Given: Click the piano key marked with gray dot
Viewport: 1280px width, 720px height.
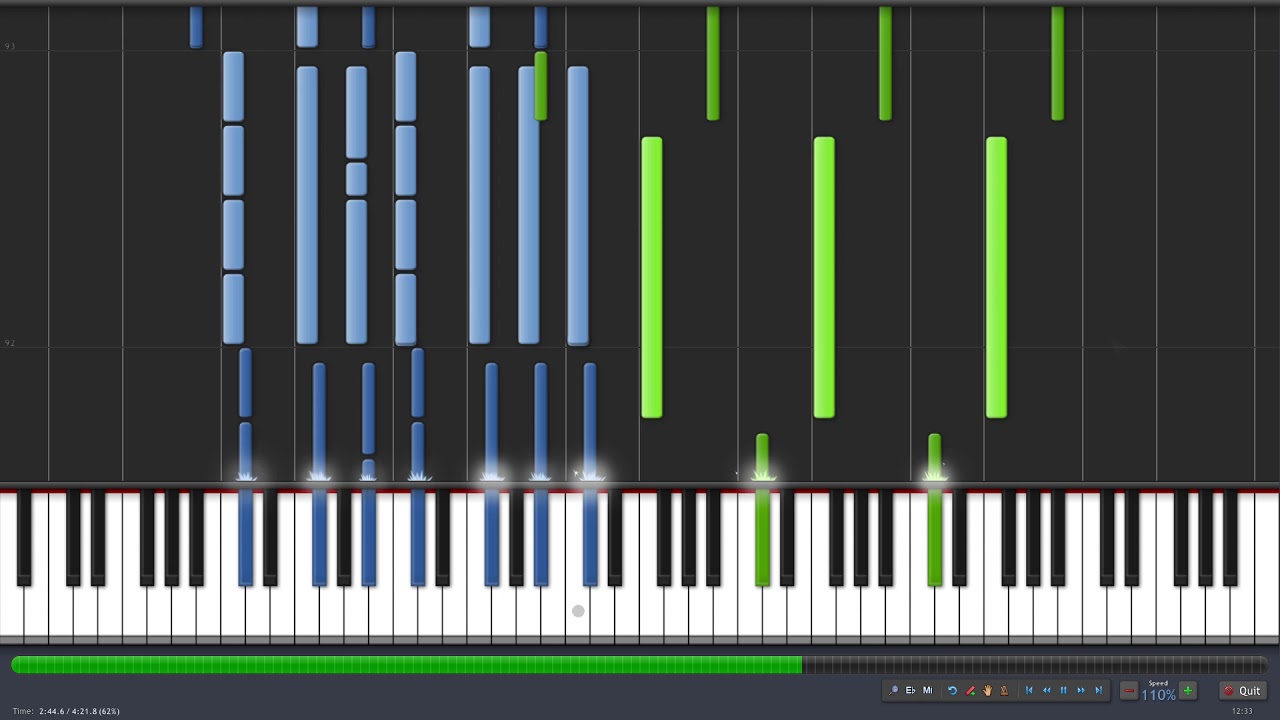Looking at the screenshot, I should coord(578,611).
